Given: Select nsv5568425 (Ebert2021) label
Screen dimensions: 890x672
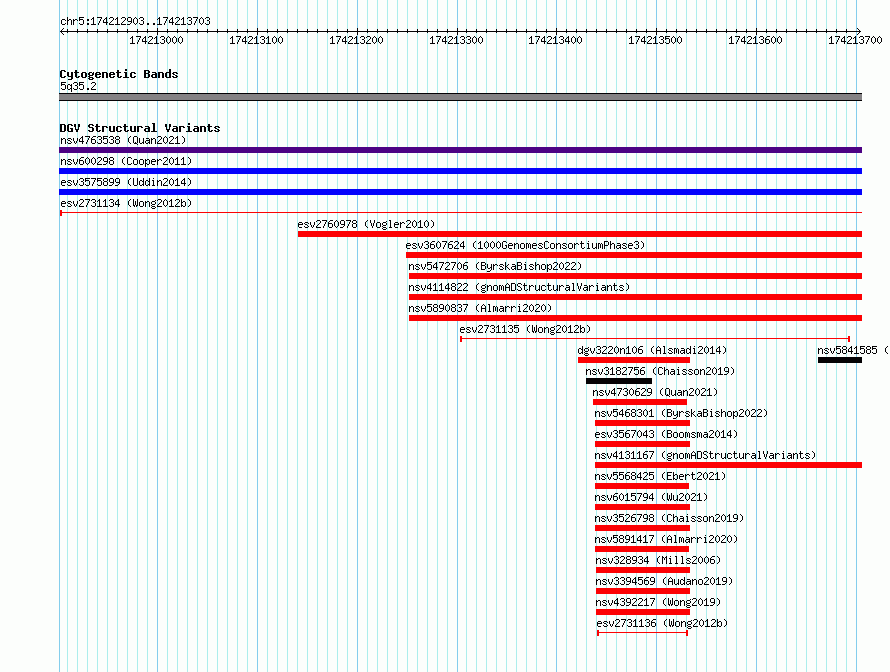Looking at the screenshot, I should coord(660,476).
